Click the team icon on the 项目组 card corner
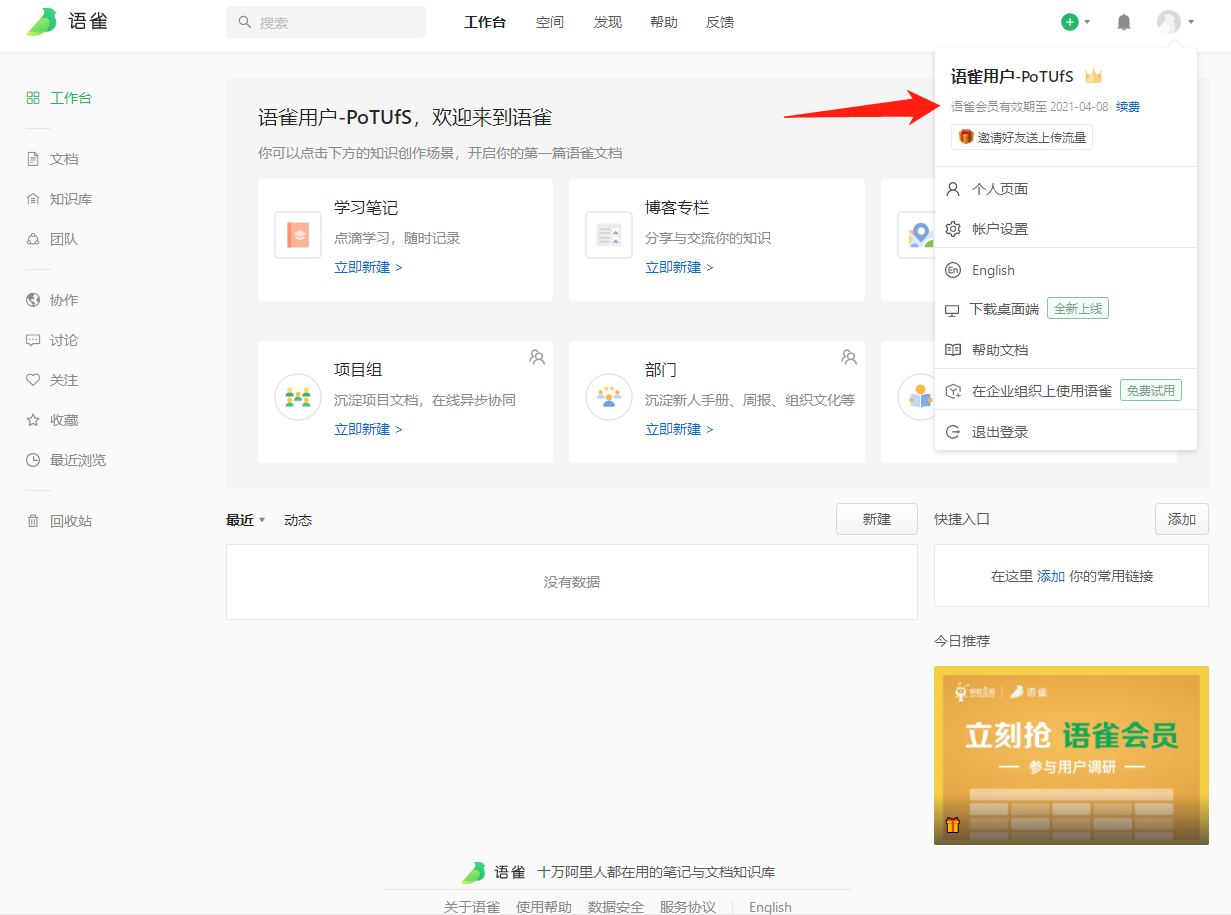The image size is (1231, 915). coord(537,356)
